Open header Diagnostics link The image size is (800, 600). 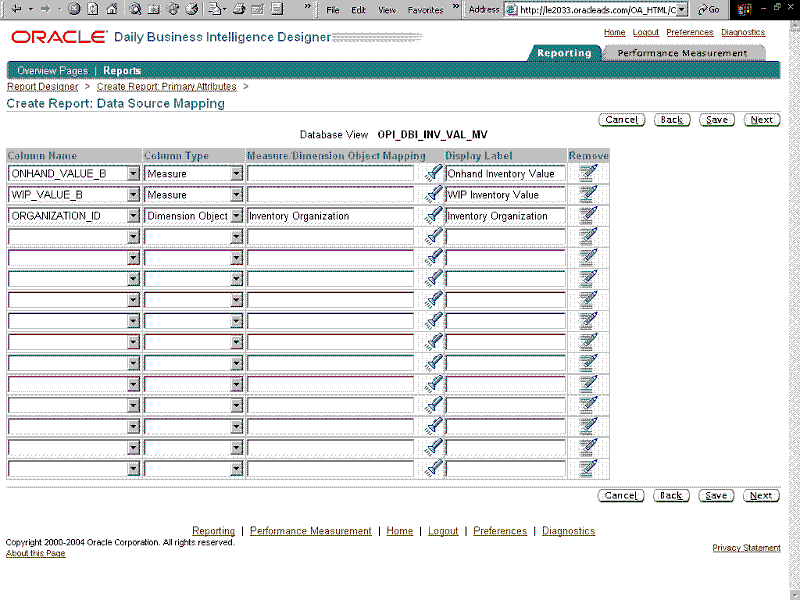pos(743,32)
